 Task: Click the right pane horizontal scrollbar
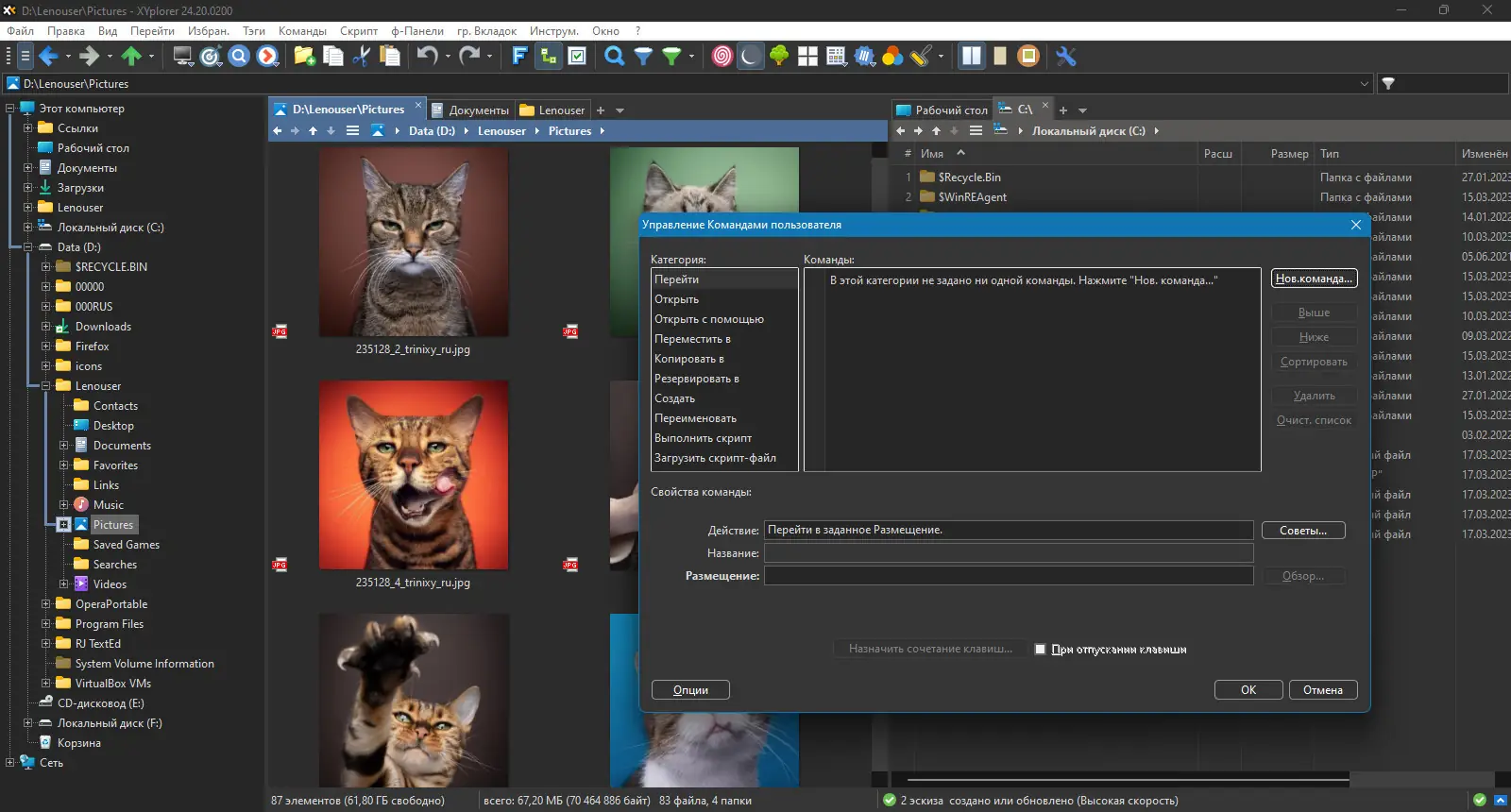click(x=1124, y=781)
